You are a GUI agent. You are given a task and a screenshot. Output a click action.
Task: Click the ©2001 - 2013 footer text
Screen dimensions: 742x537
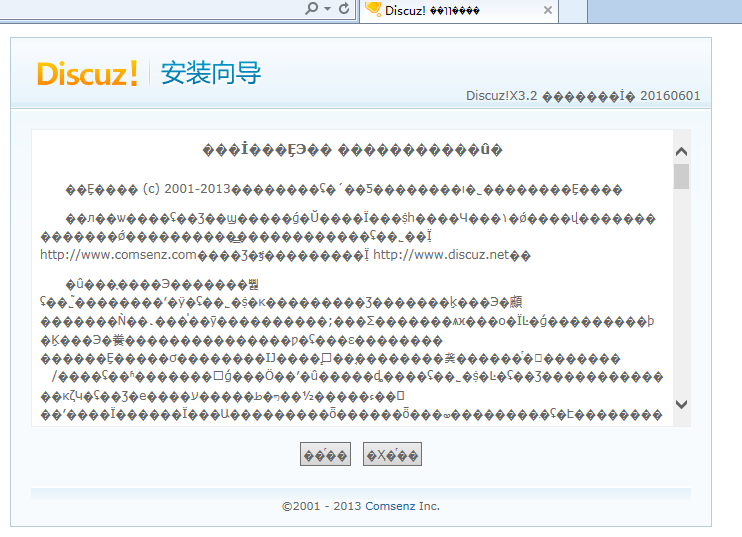point(322,506)
